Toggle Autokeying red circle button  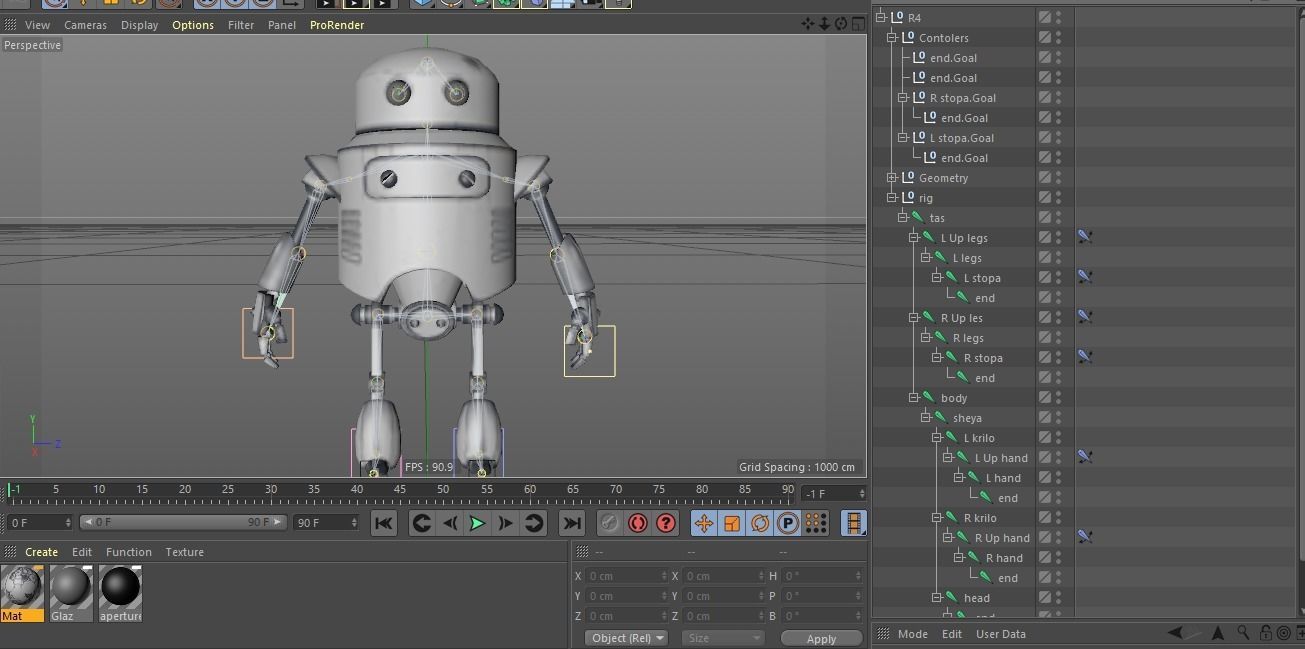point(637,523)
